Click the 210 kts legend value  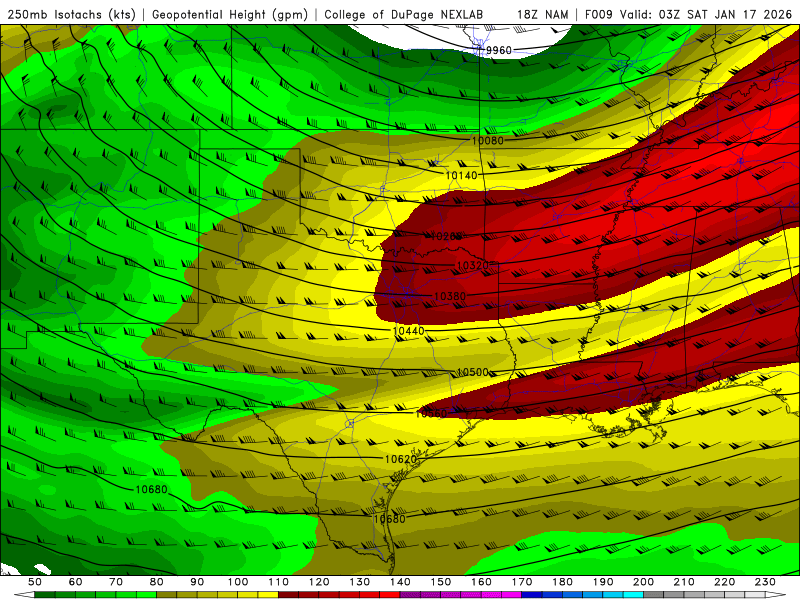point(684,582)
